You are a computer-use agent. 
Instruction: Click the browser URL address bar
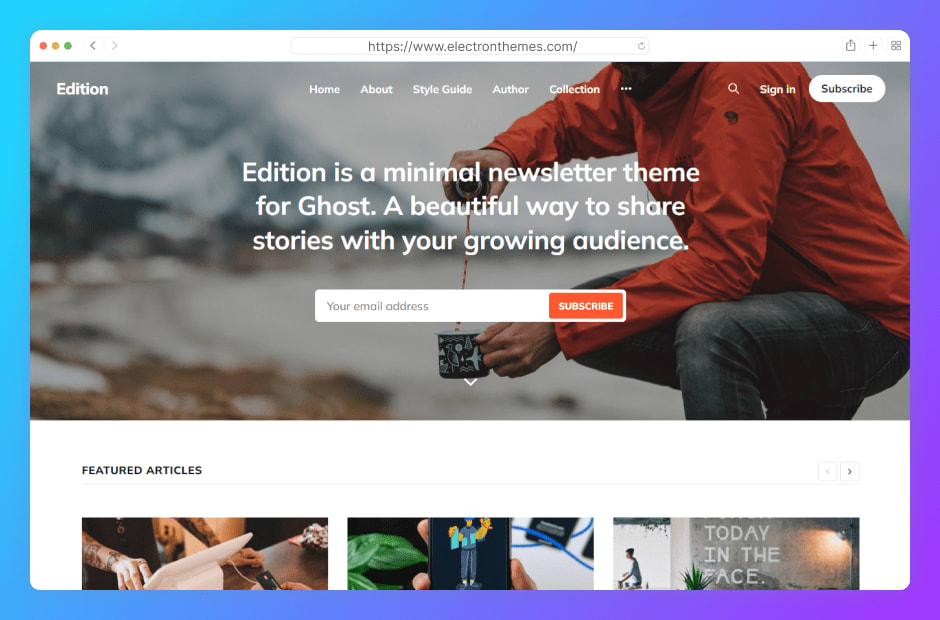point(469,46)
